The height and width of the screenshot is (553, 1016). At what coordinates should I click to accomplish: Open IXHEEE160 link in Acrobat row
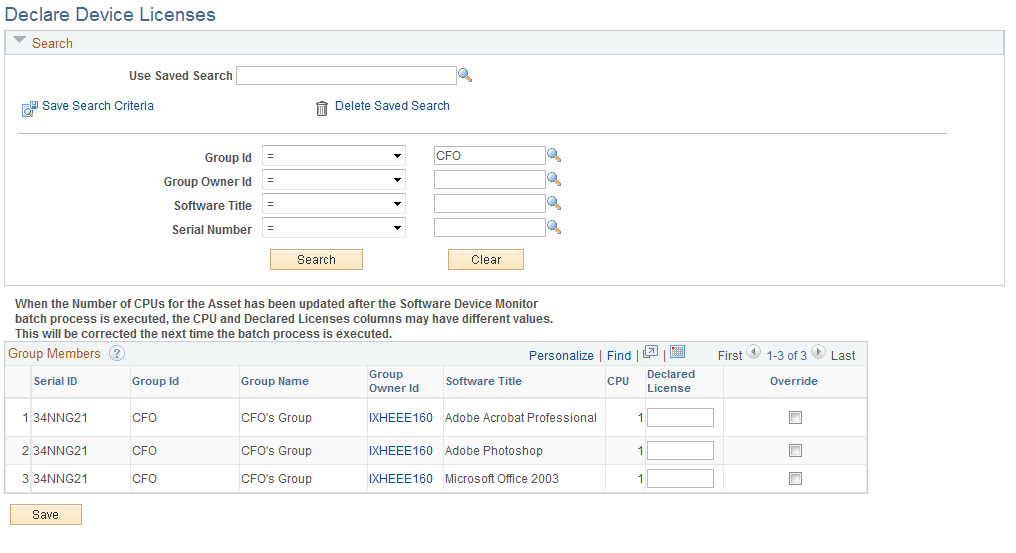click(400, 418)
